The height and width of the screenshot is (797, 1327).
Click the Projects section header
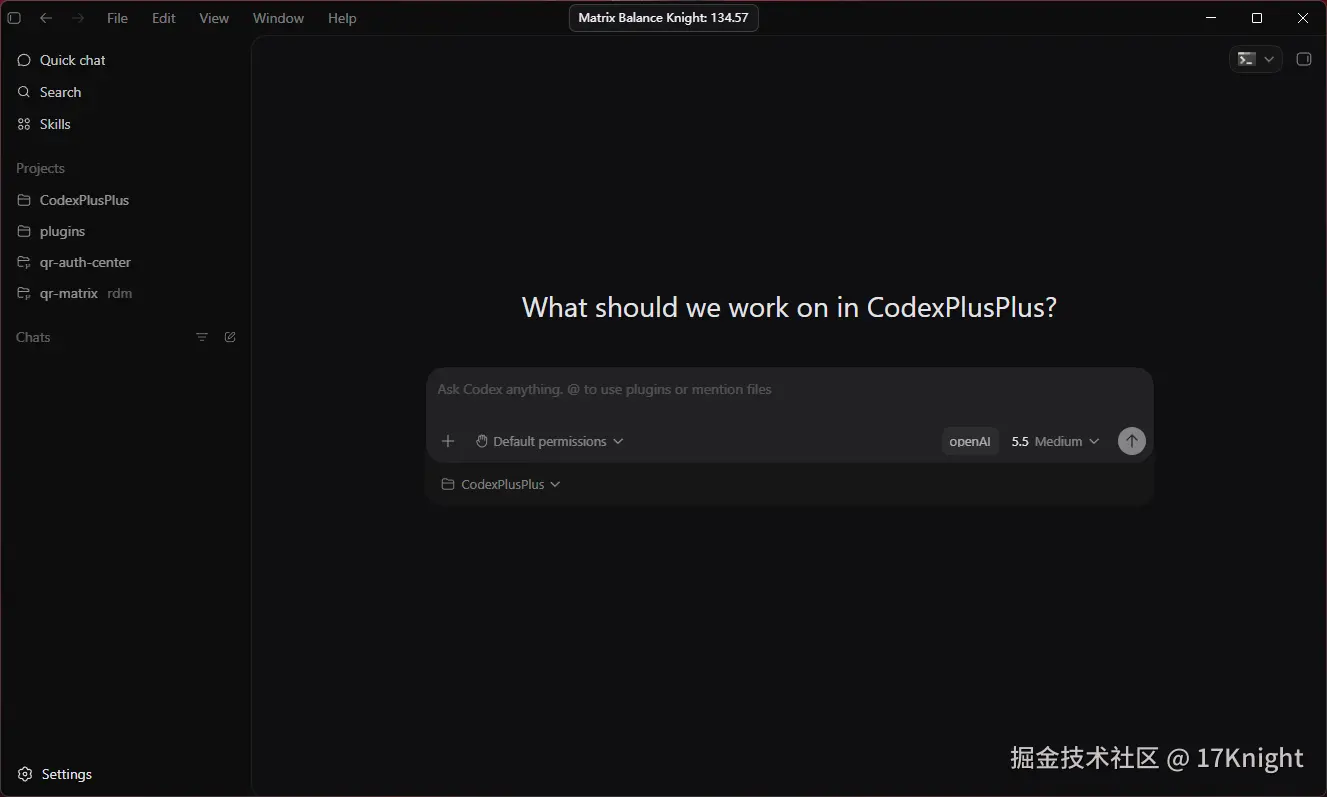(x=40, y=168)
